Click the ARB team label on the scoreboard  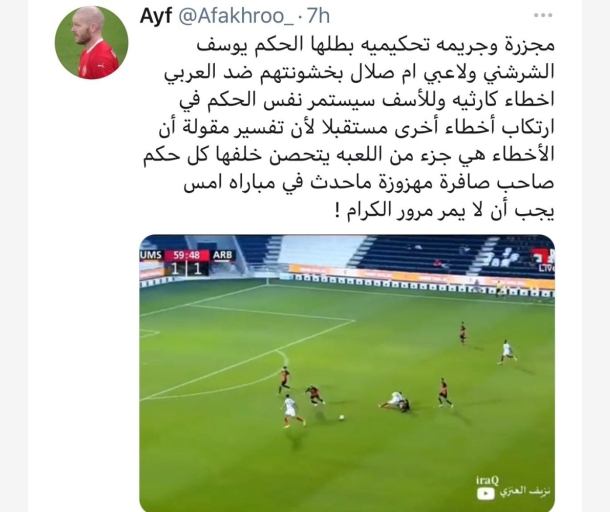click(x=223, y=255)
